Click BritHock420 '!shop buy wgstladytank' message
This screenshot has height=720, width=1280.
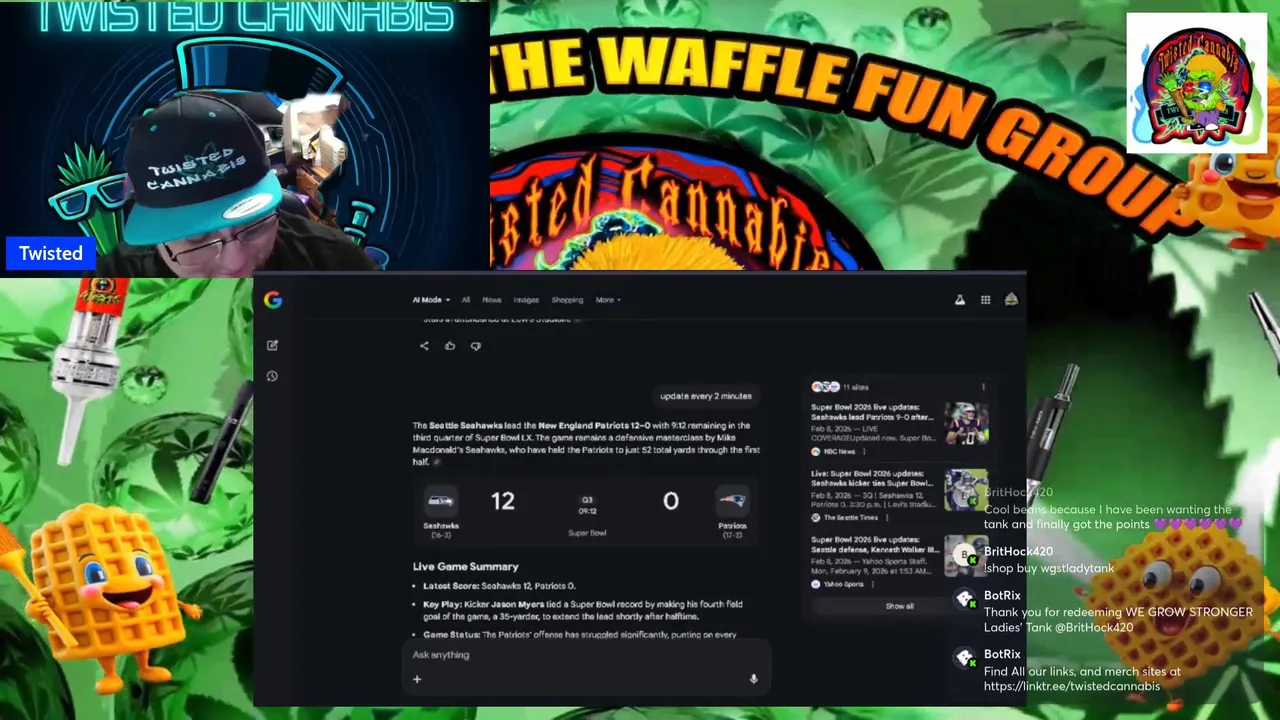pos(1049,569)
